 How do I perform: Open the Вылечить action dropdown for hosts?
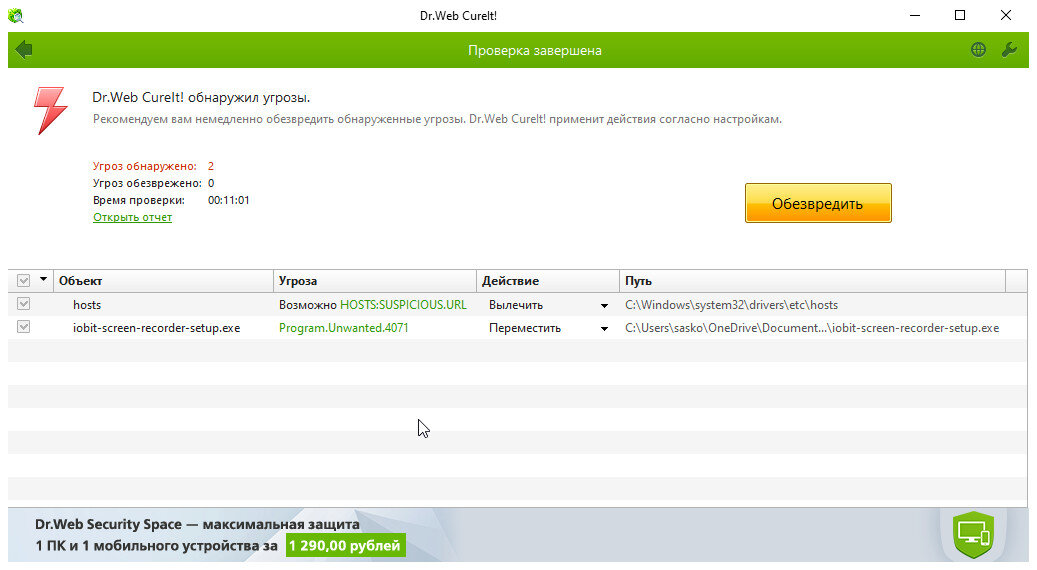(x=604, y=305)
